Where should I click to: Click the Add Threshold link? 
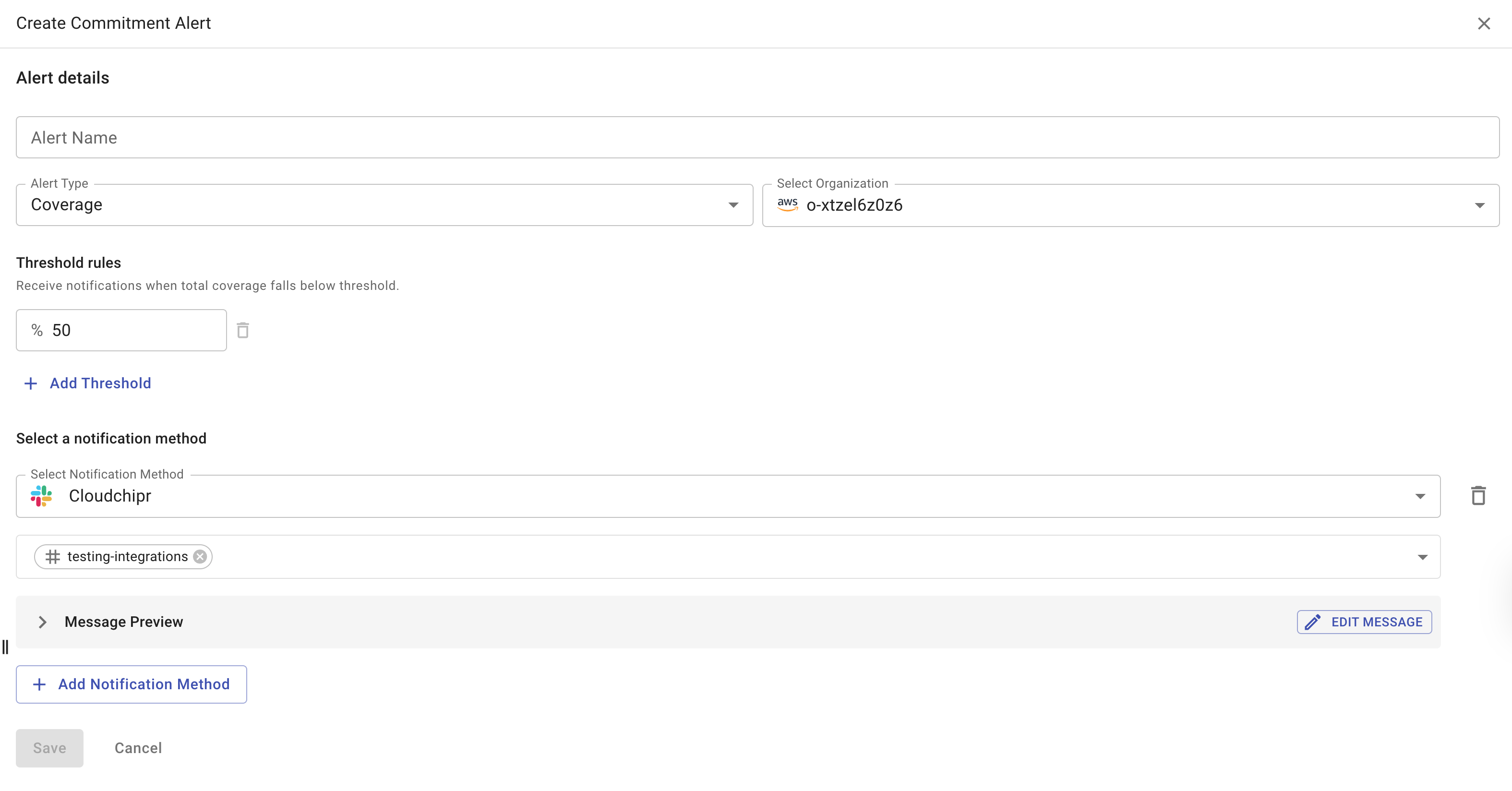click(100, 383)
